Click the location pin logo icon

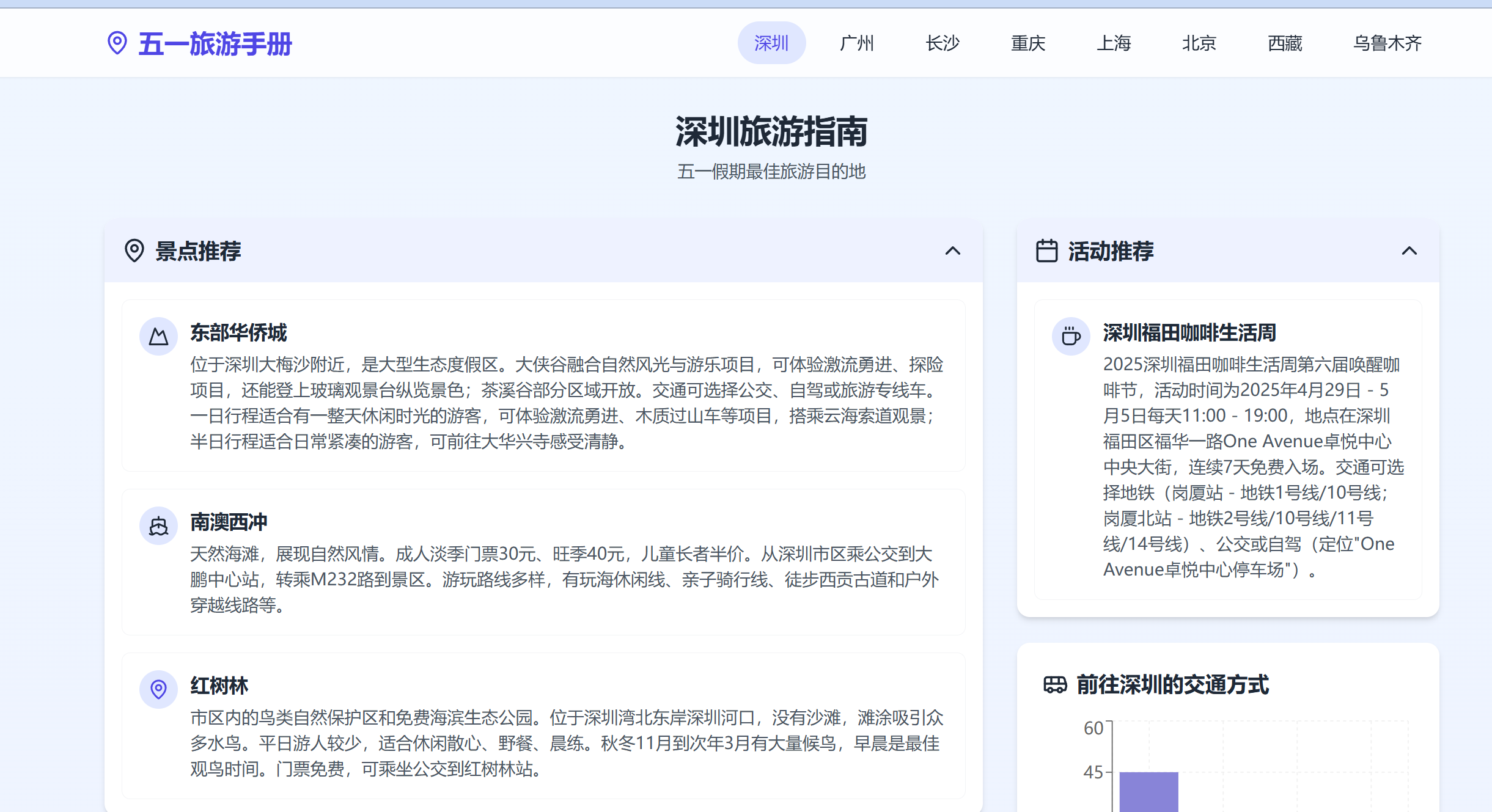[117, 43]
